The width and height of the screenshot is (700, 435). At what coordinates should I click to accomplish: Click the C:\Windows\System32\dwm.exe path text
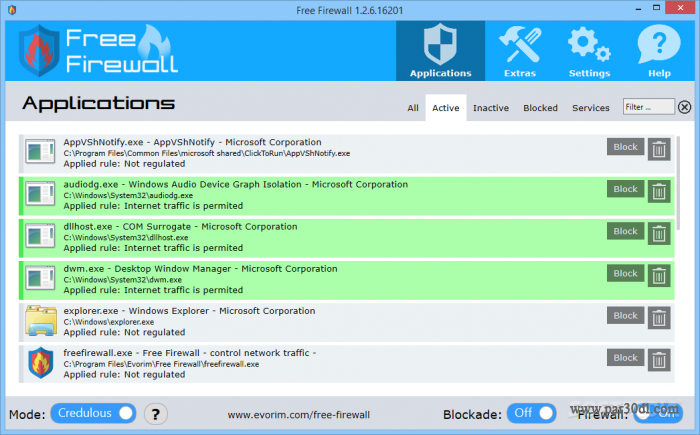[122, 280]
